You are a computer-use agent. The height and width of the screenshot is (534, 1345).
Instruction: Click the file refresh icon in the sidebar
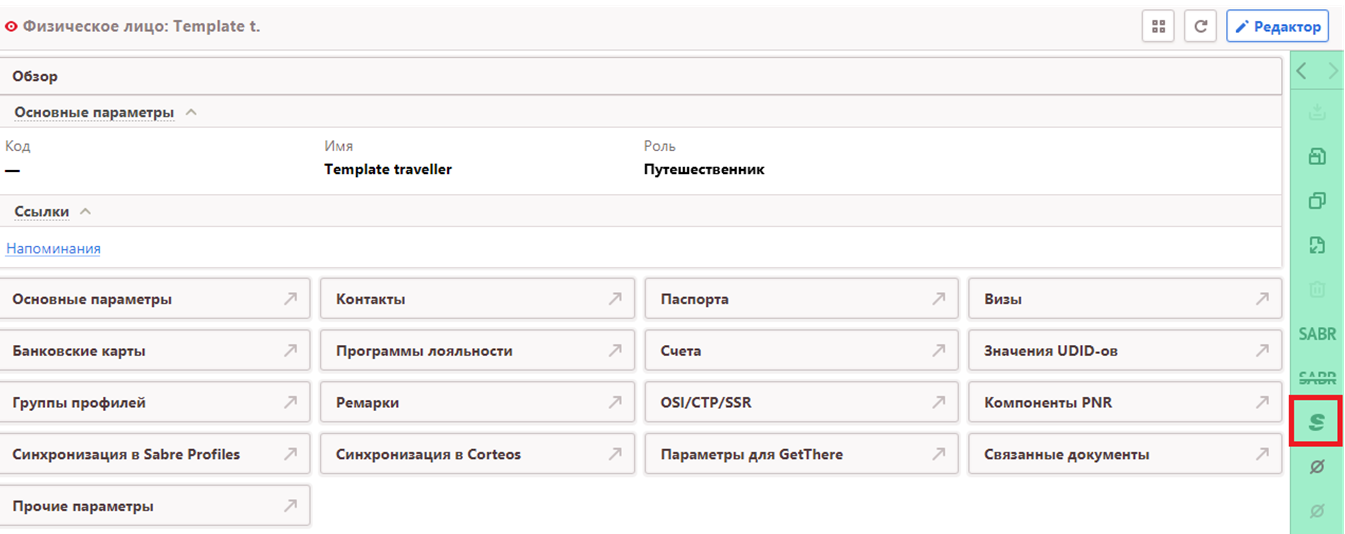pyautogui.click(x=1317, y=246)
